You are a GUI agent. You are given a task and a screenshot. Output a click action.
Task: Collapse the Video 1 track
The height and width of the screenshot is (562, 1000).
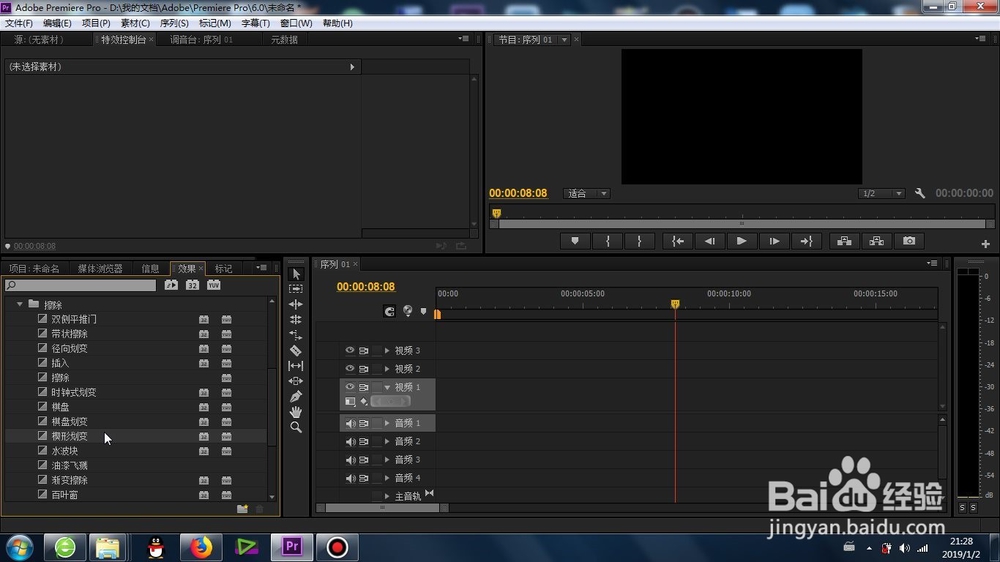click(x=387, y=387)
